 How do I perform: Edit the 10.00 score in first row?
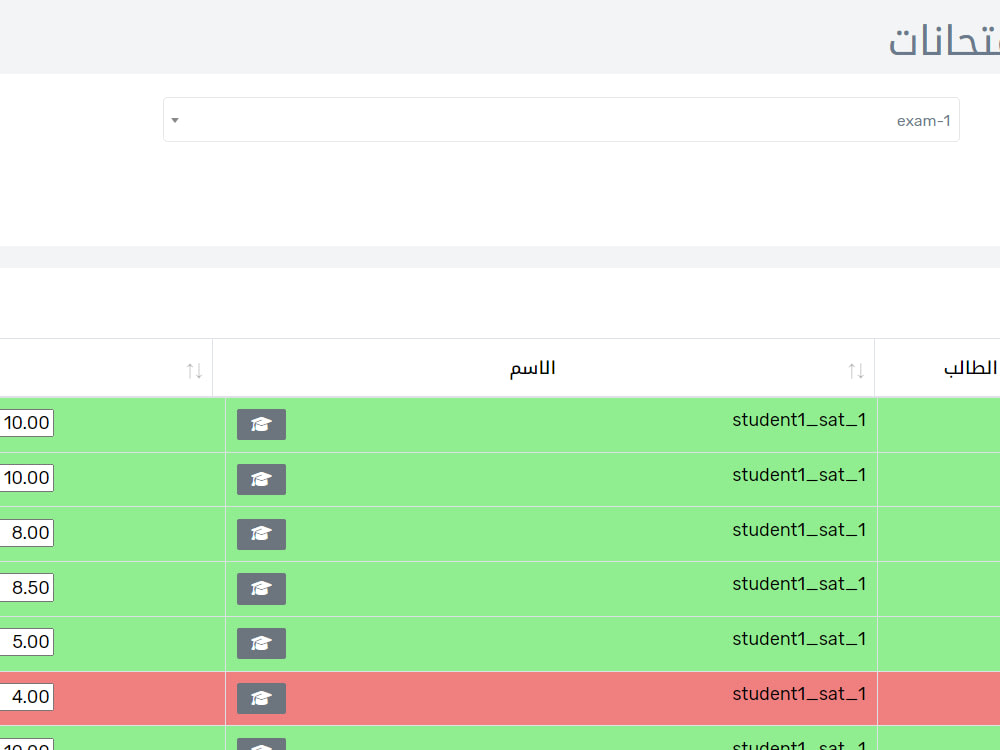(x=26, y=423)
